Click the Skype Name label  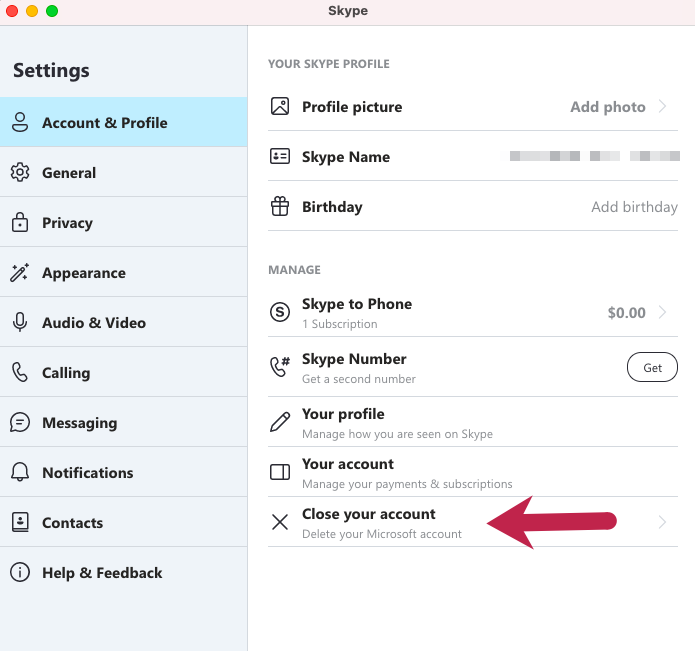346,157
